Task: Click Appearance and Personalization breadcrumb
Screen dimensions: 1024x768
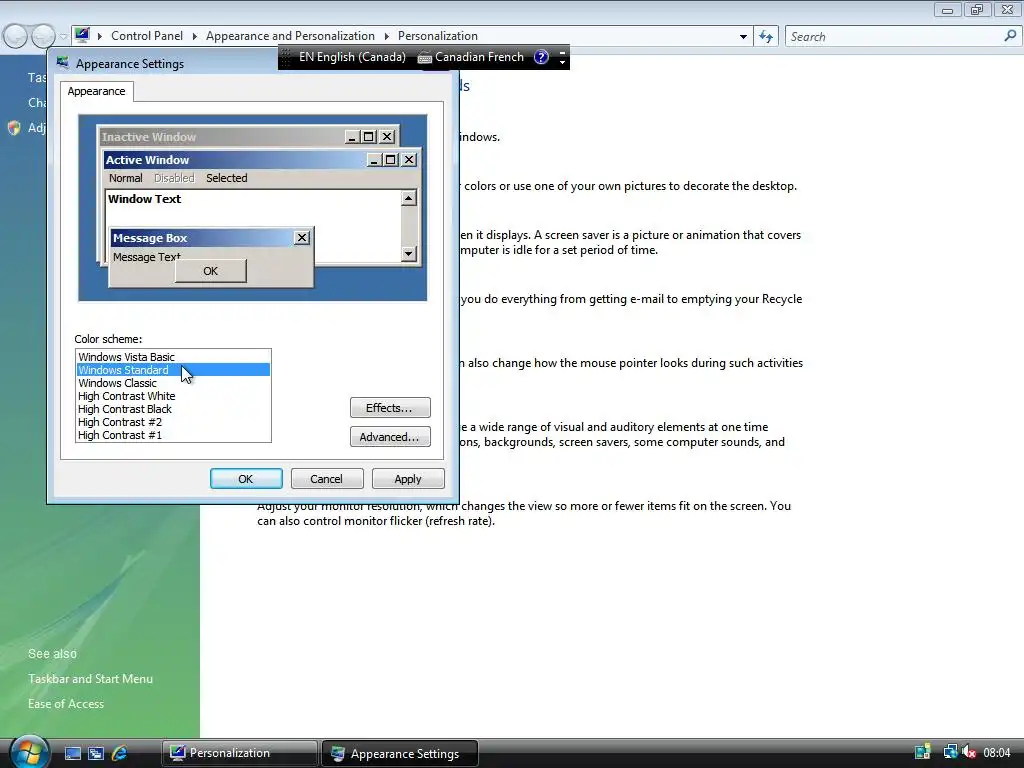Action: click(291, 36)
